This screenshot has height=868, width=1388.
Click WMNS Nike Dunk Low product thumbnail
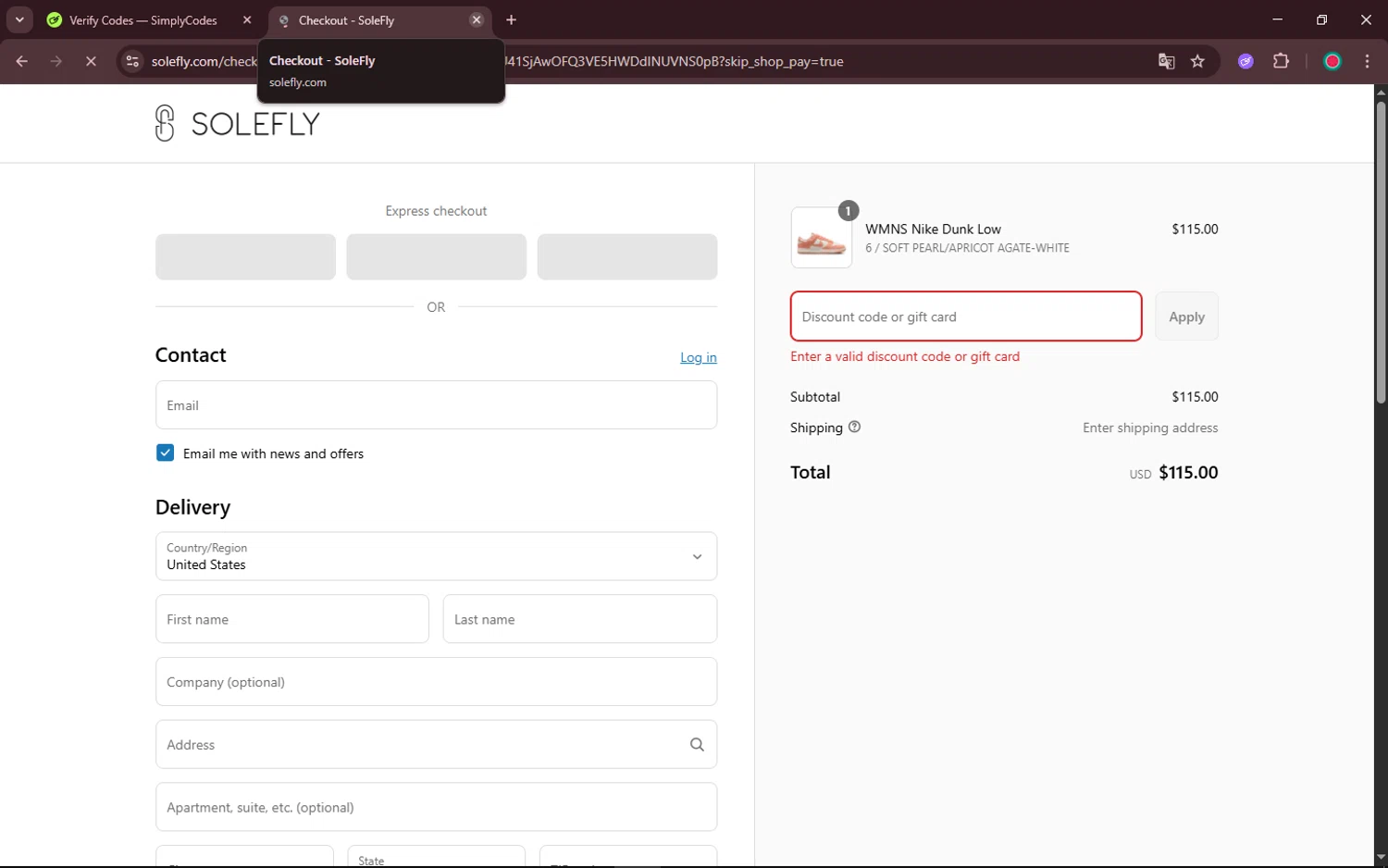822,238
